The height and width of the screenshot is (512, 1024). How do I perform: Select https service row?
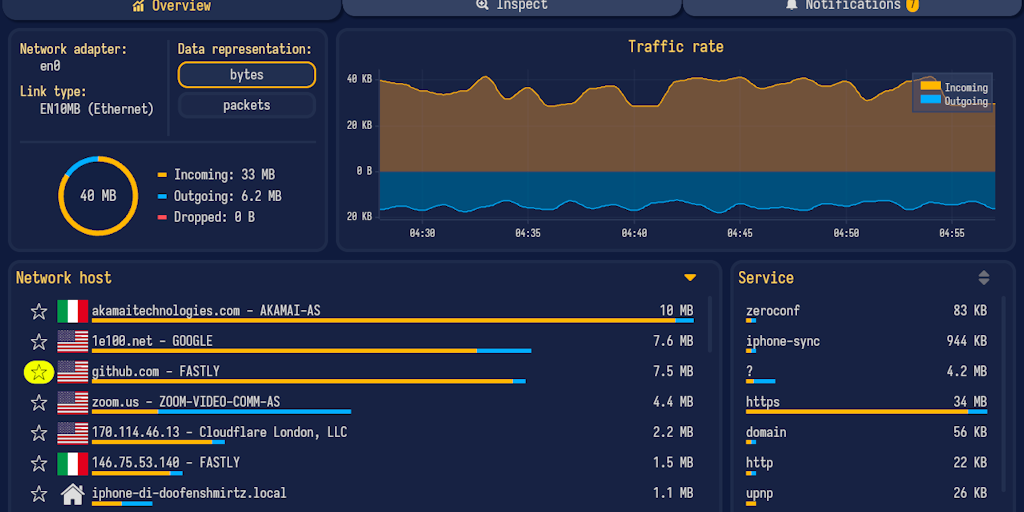pos(867,404)
